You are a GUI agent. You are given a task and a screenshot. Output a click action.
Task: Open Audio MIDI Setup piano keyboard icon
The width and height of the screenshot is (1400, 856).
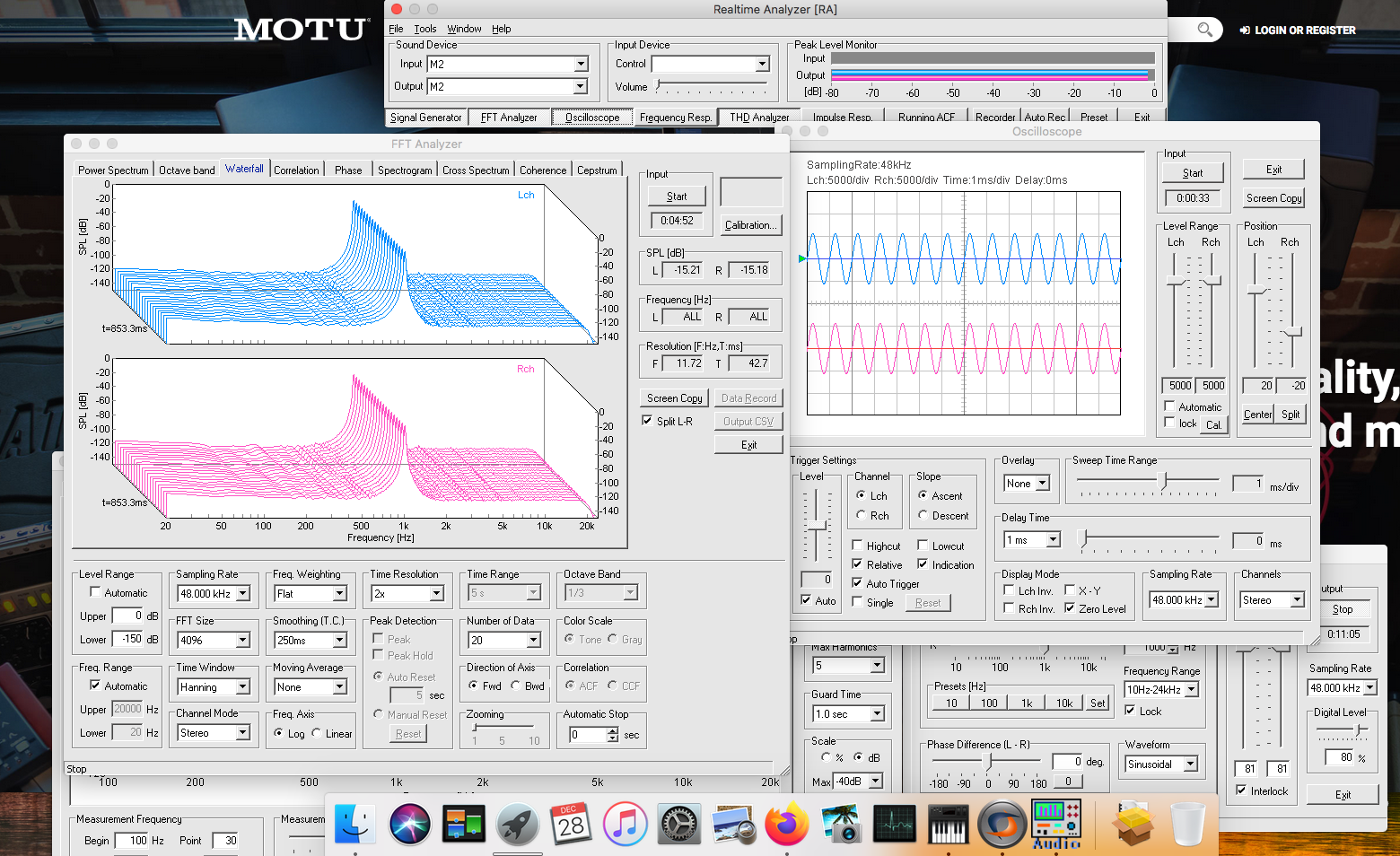(949, 824)
